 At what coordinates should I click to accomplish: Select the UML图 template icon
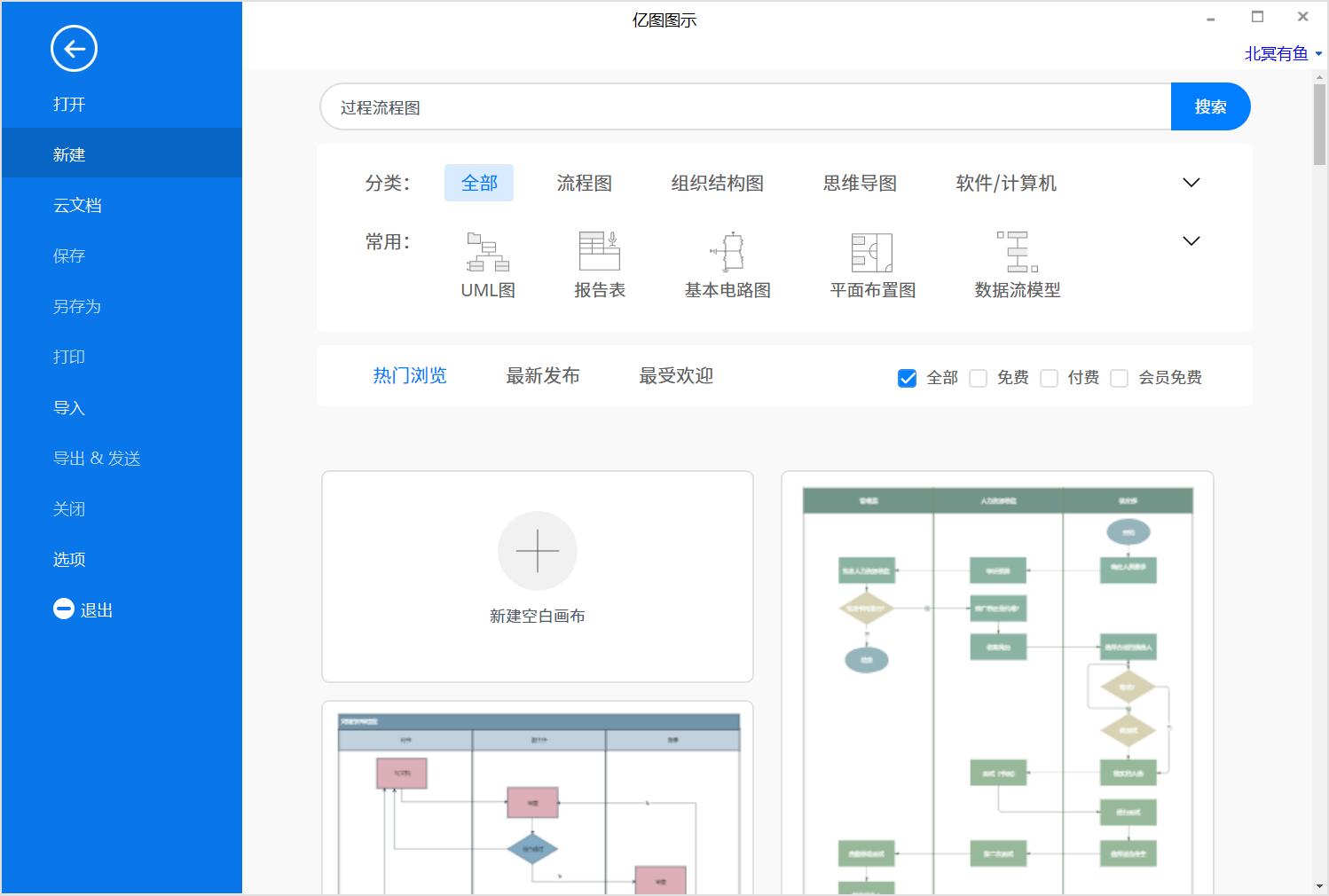[487, 255]
